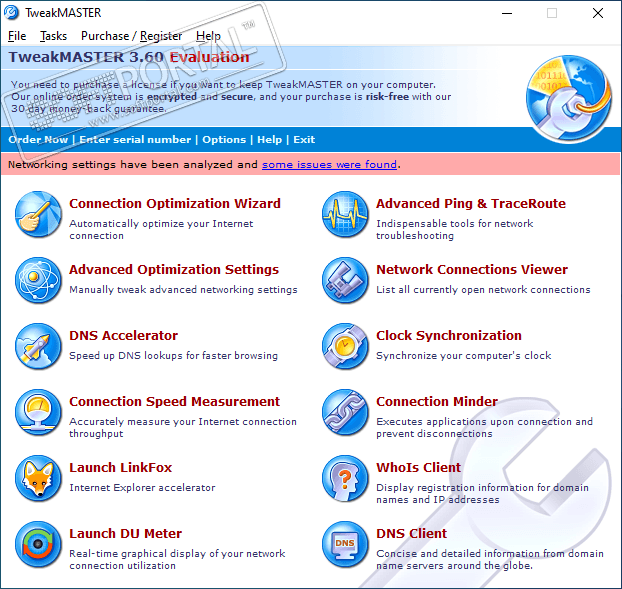Click 'TweakMASTER 3.60 Evaluation' heading

(129, 57)
